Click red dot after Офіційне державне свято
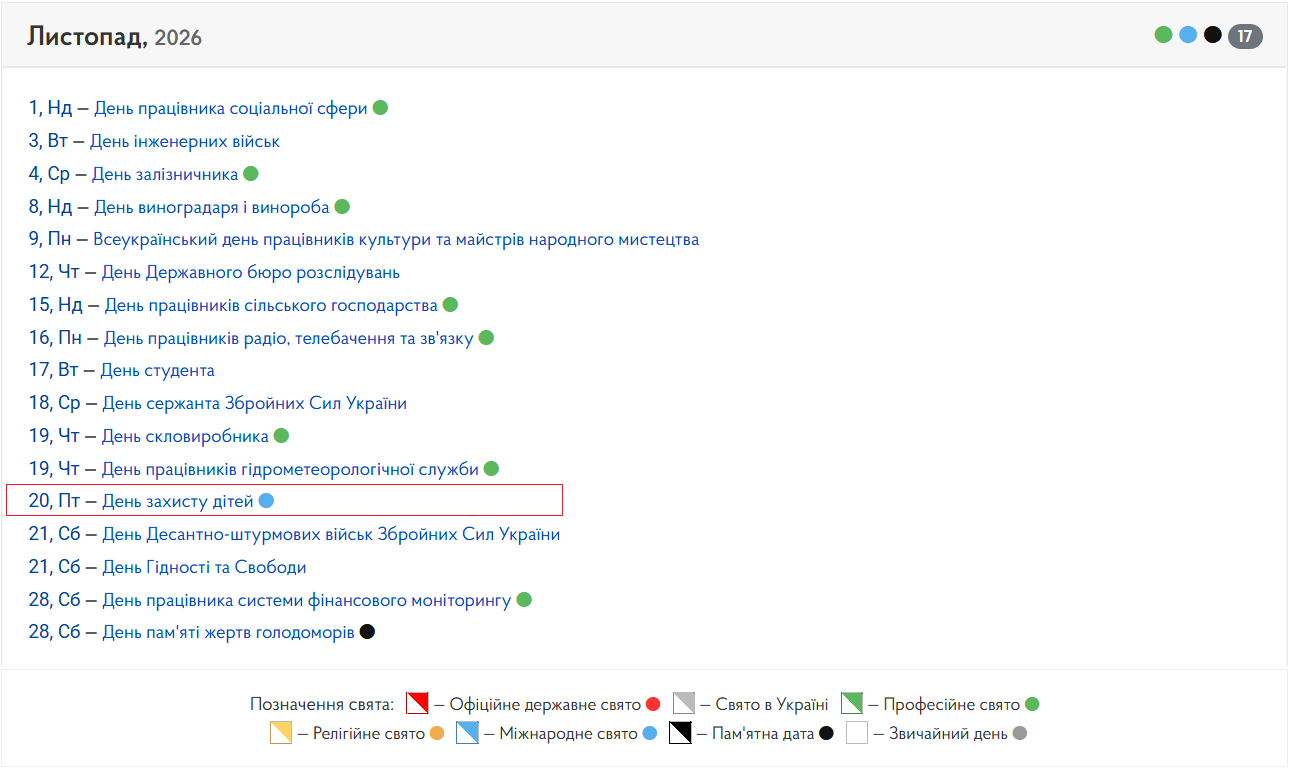The width and height of the screenshot is (1290, 768). pos(654,704)
